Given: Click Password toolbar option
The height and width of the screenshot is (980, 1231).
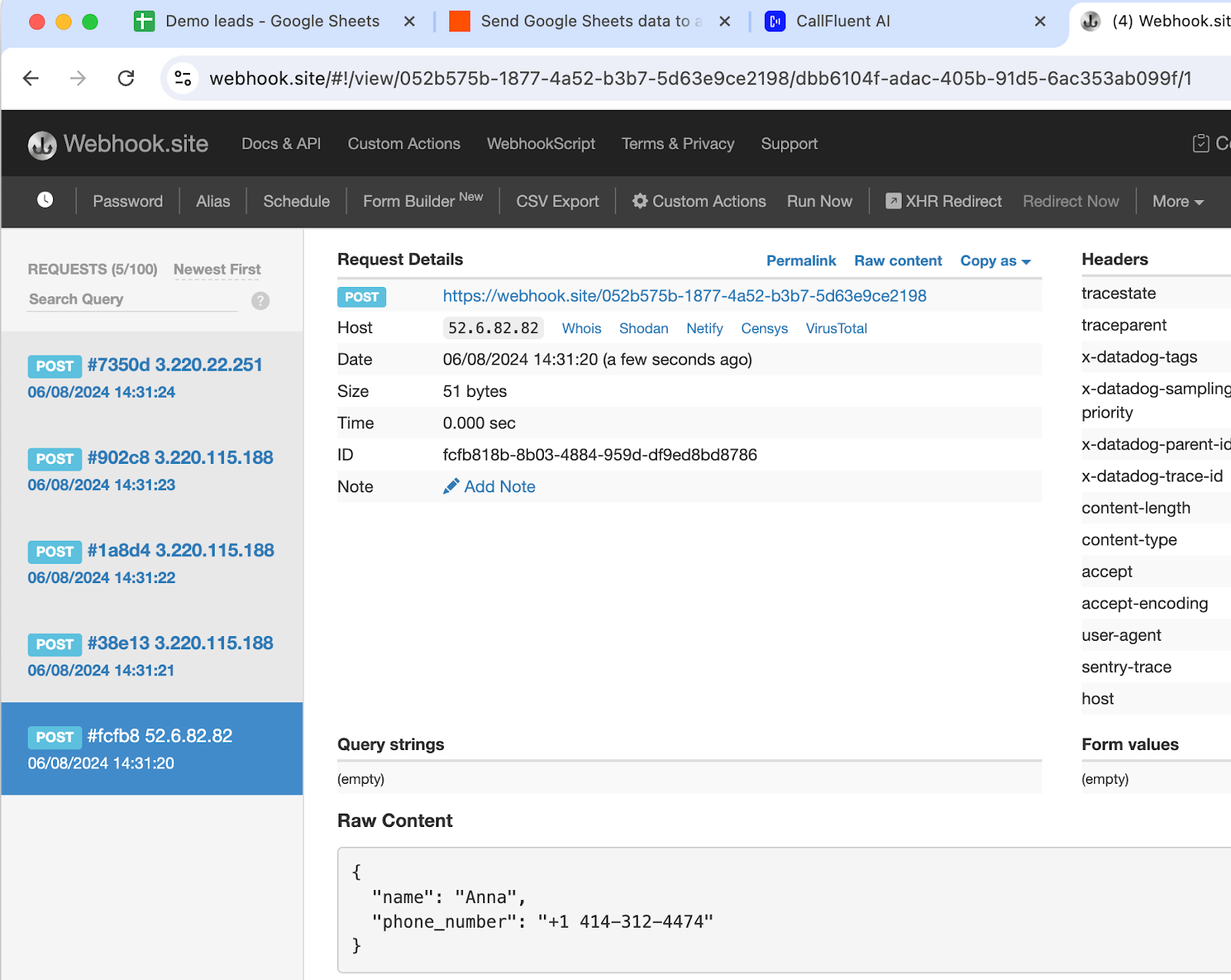Looking at the screenshot, I should 128,201.
